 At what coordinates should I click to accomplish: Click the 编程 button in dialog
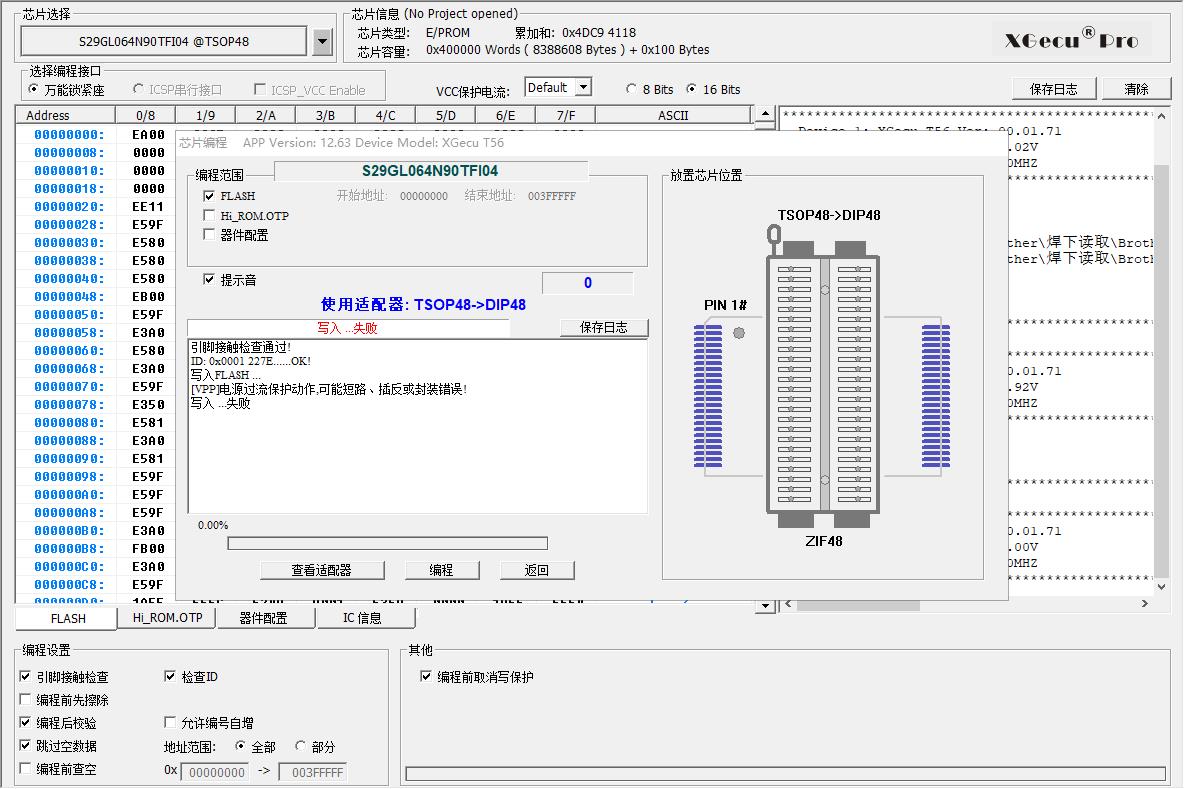[441, 570]
